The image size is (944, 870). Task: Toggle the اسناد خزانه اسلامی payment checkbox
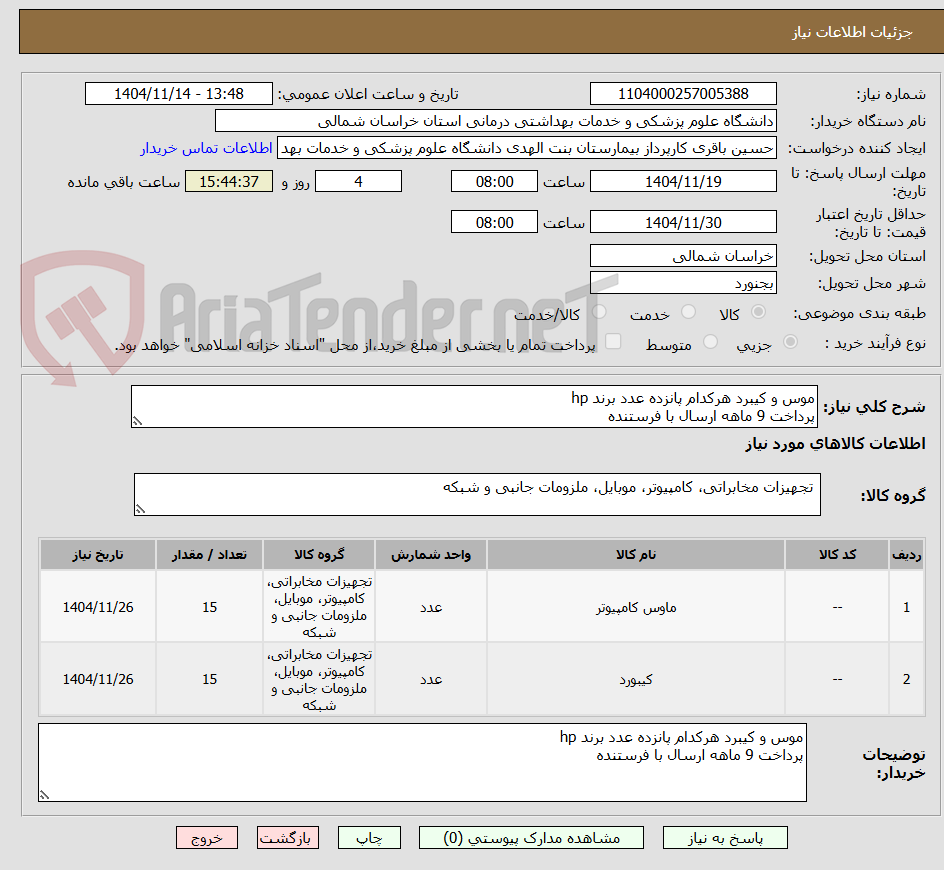point(613,341)
